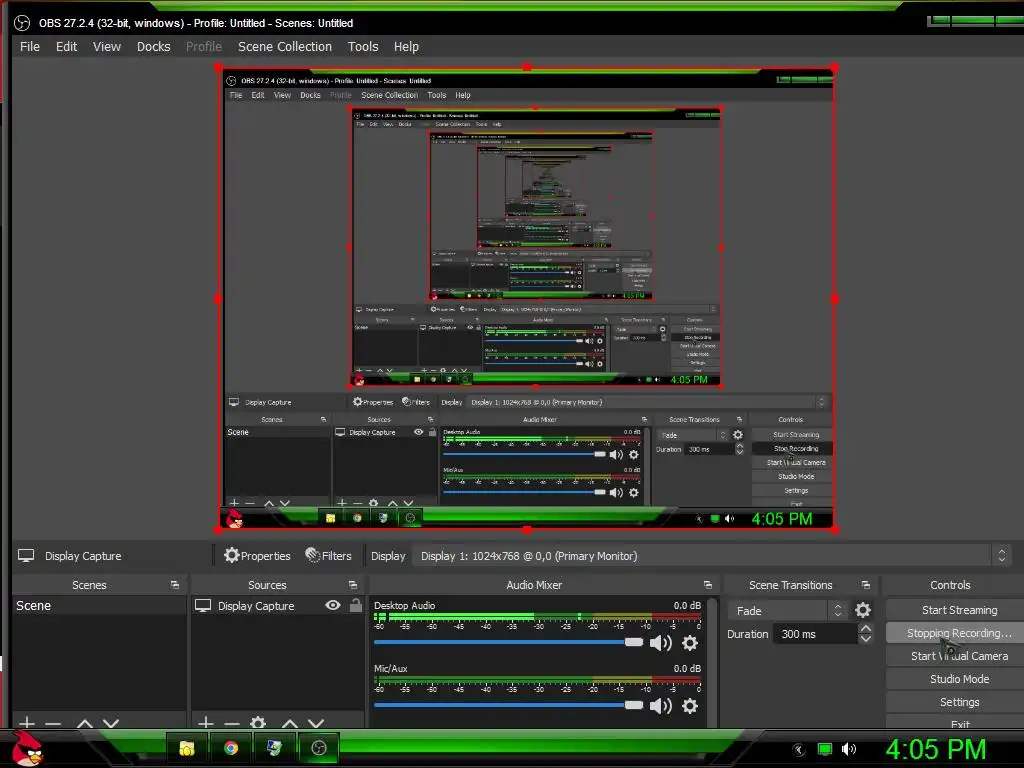Click the Duration 300 ms field
This screenshot has height=768, width=1024.
click(815, 633)
